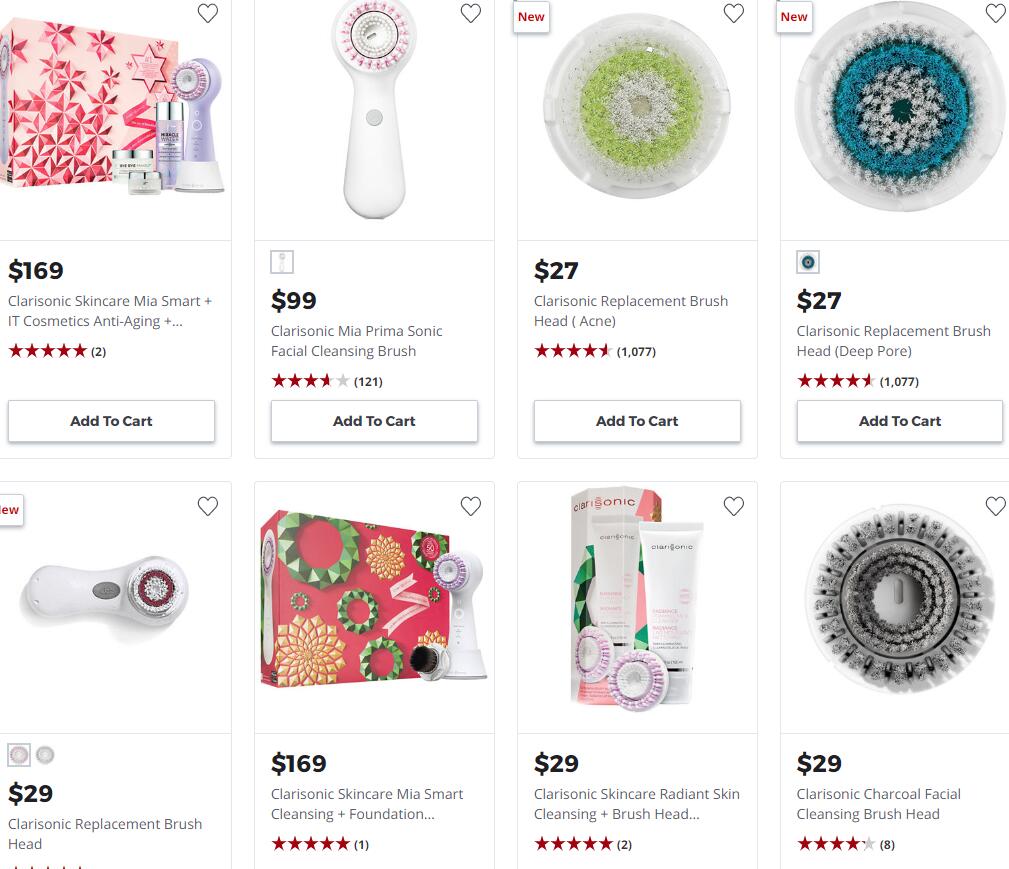Favorite the Acne Replacement Brush Head
Image resolution: width=1009 pixels, height=869 pixels.
pos(733,14)
